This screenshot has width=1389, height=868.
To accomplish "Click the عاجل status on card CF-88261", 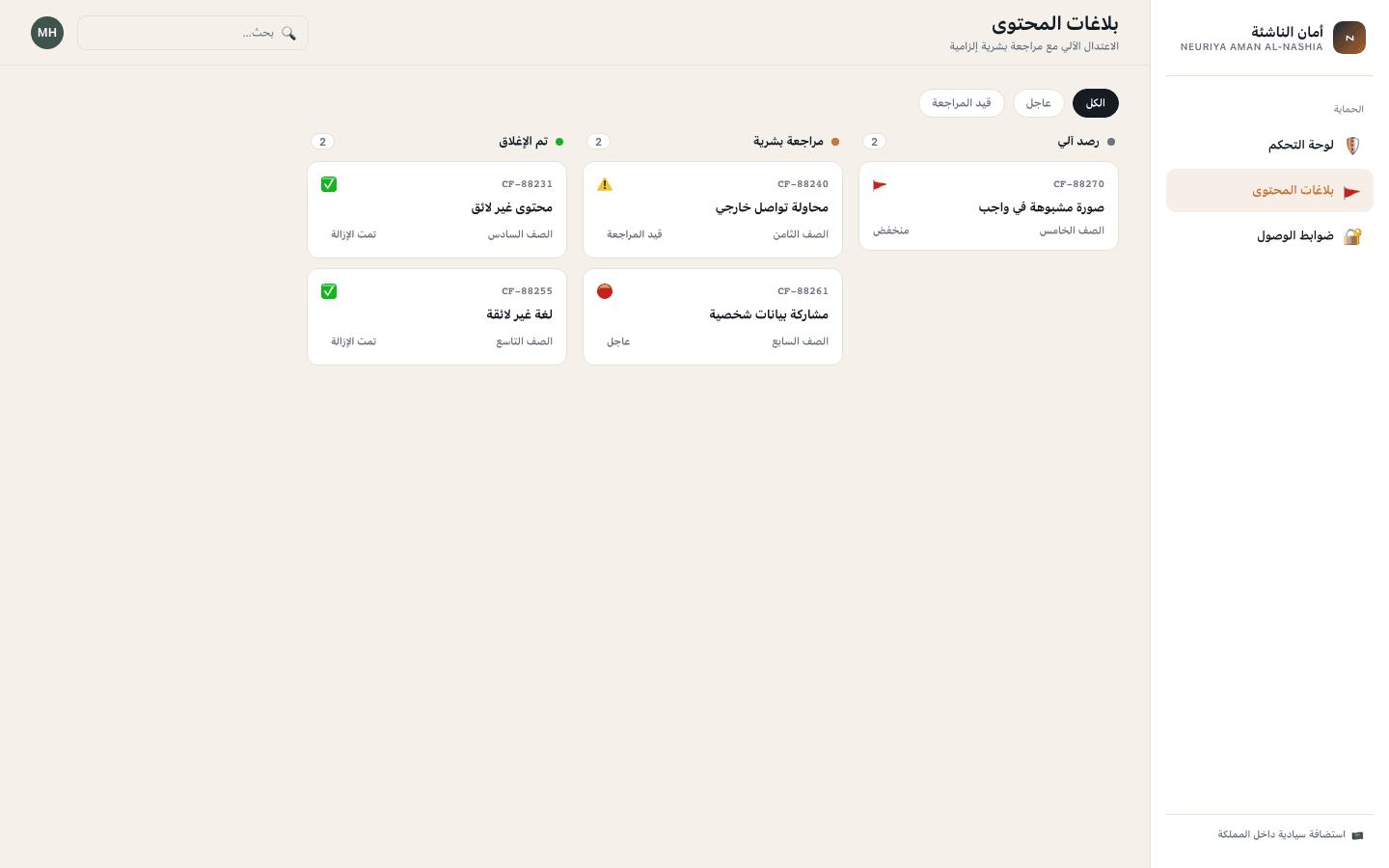I will pos(618,341).
